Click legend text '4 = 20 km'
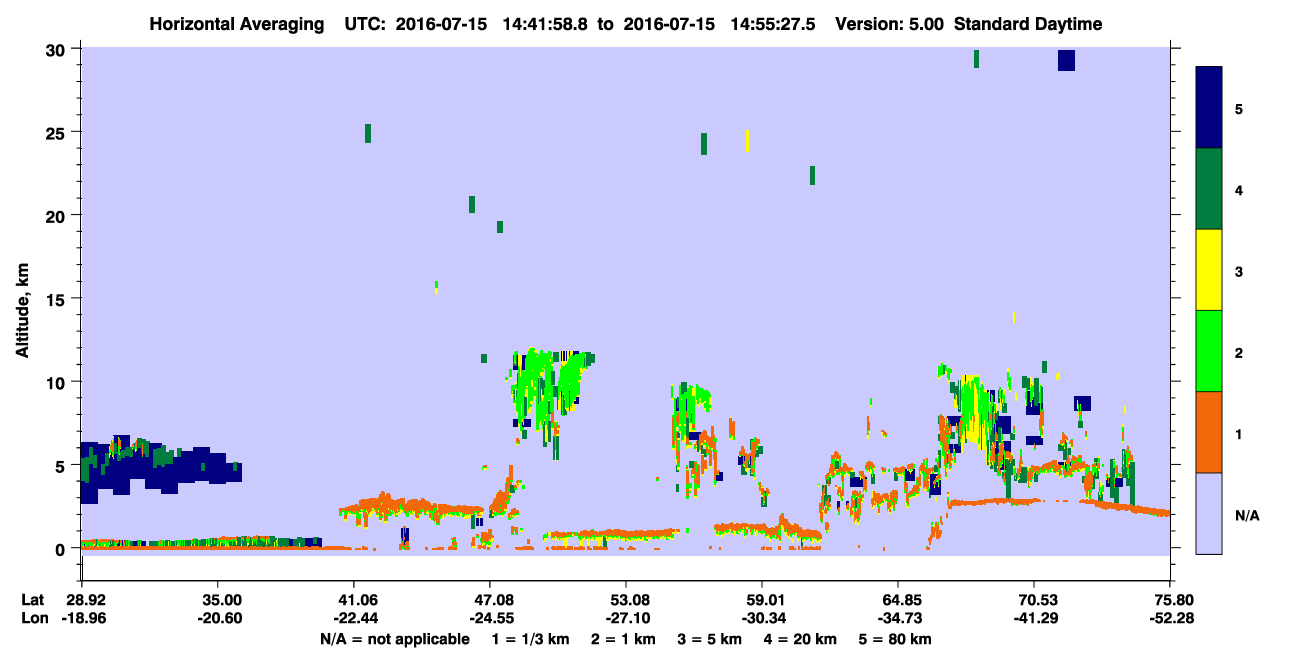This screenshot has height=667, width=1300. [800, 639]
